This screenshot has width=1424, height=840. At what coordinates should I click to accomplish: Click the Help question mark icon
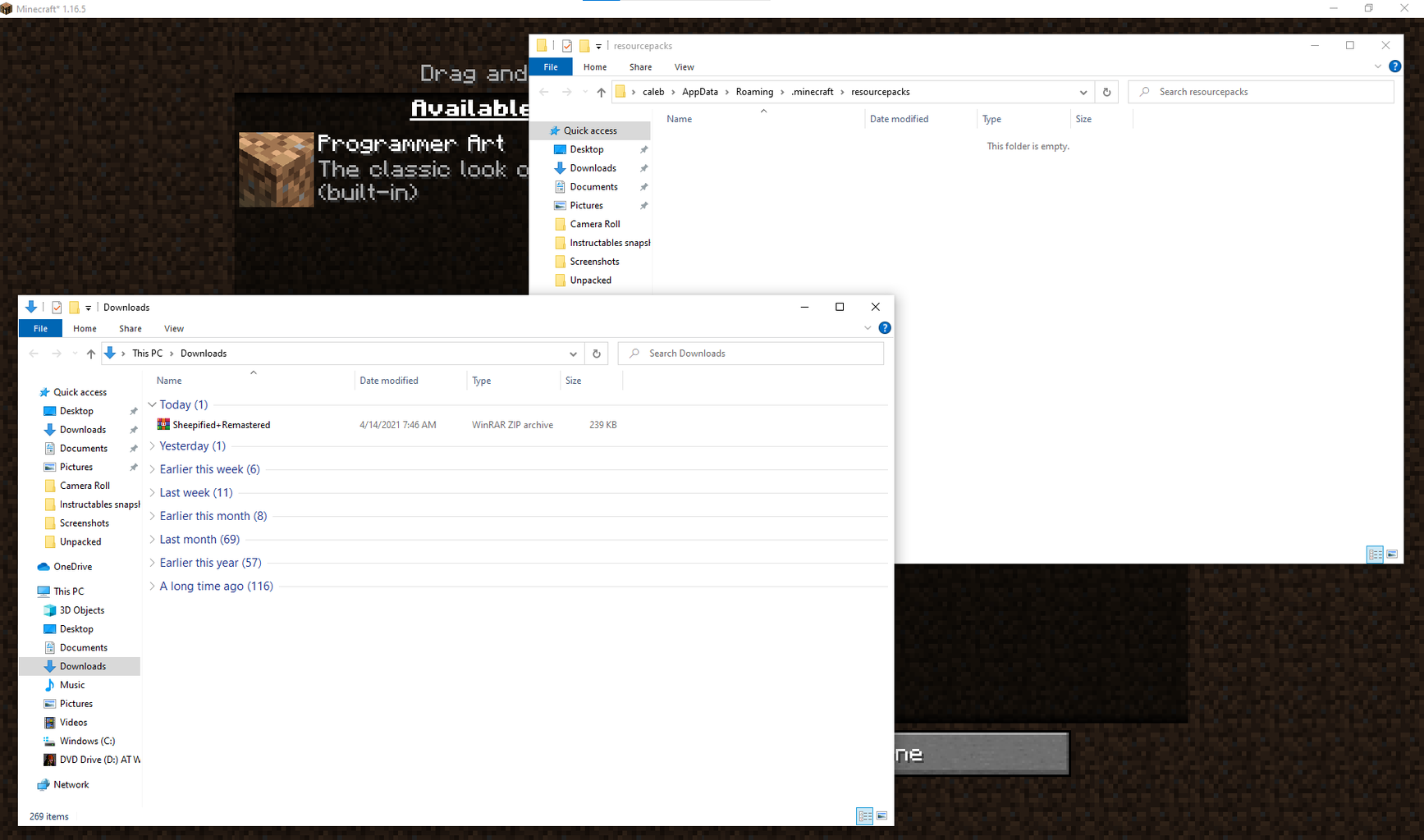coord(885,327)
